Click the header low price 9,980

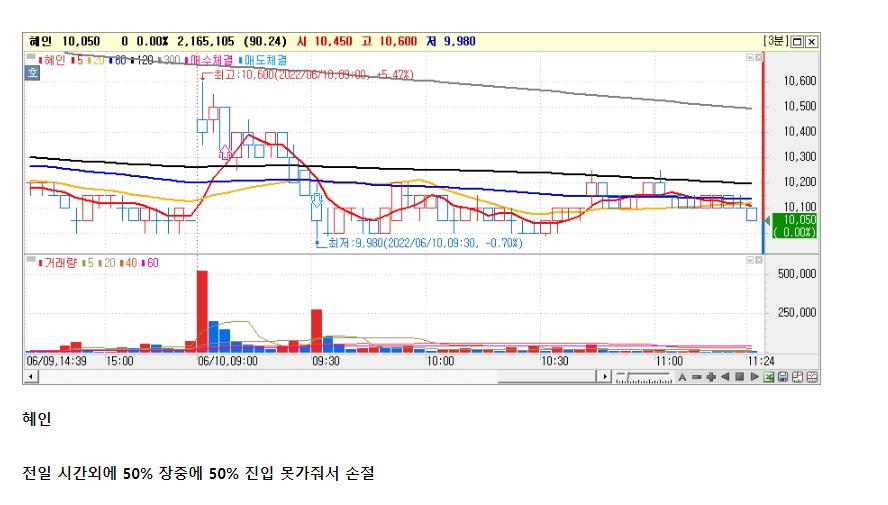[459, 41]
